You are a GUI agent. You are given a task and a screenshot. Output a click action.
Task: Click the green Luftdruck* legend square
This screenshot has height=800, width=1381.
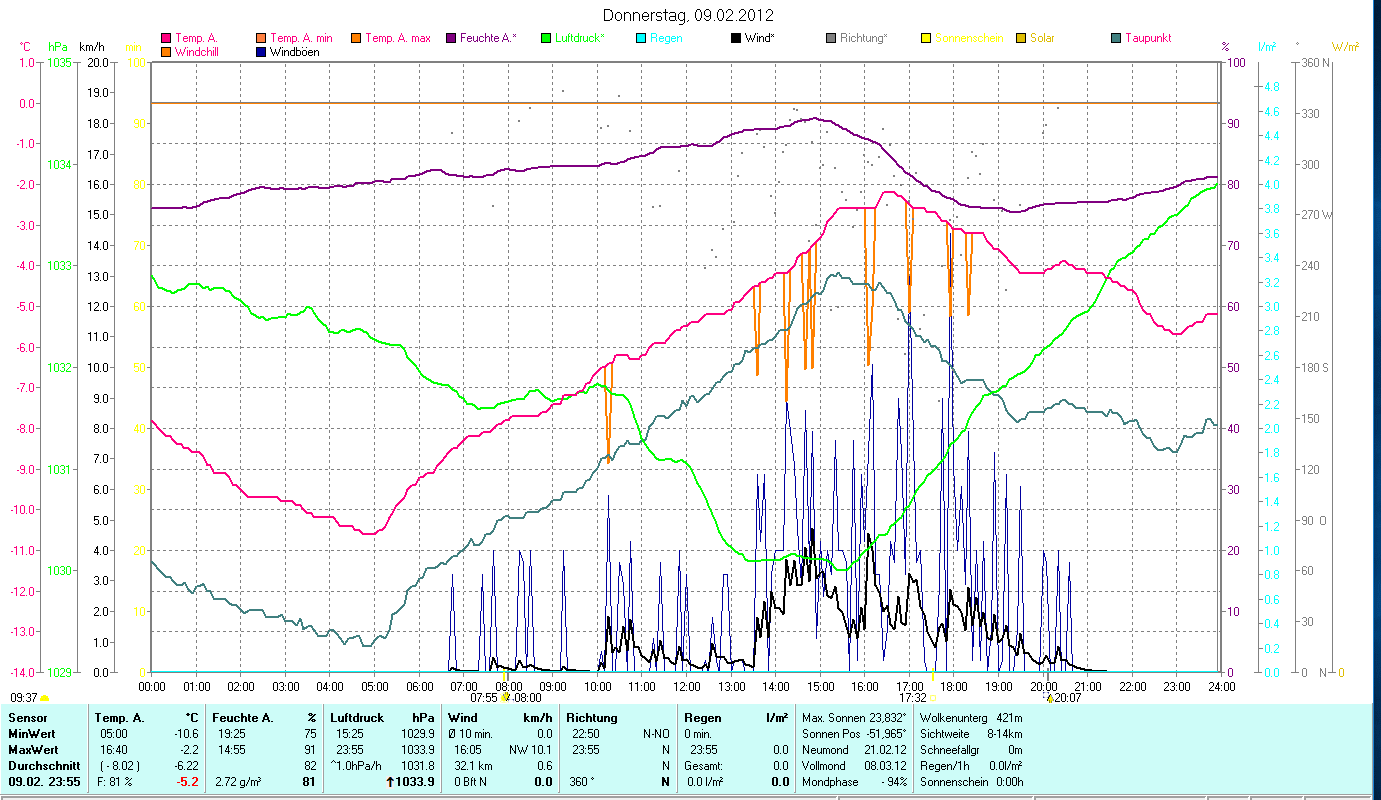pos(545,39)
